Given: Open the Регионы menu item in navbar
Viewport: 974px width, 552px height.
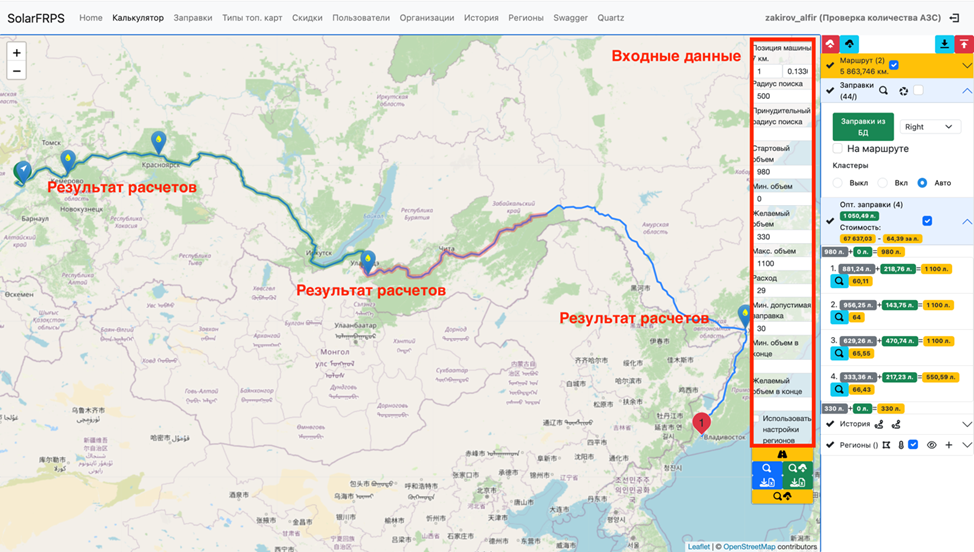Looking at the screenshot, I should click(526, 18).
